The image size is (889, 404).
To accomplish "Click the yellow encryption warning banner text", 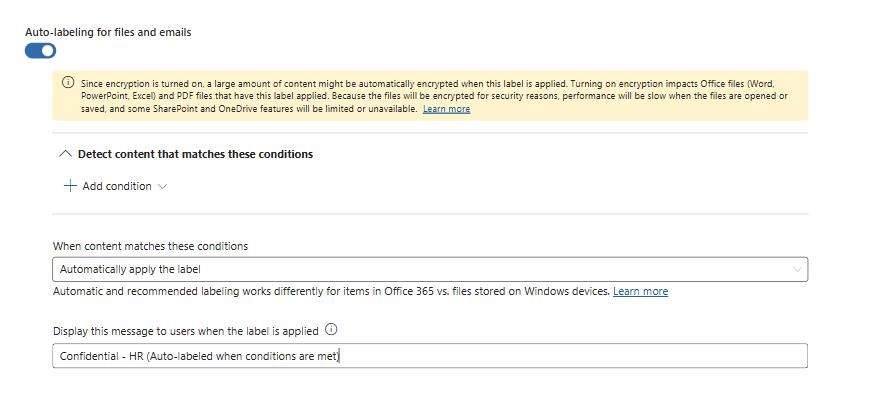I will click(434, 96).
